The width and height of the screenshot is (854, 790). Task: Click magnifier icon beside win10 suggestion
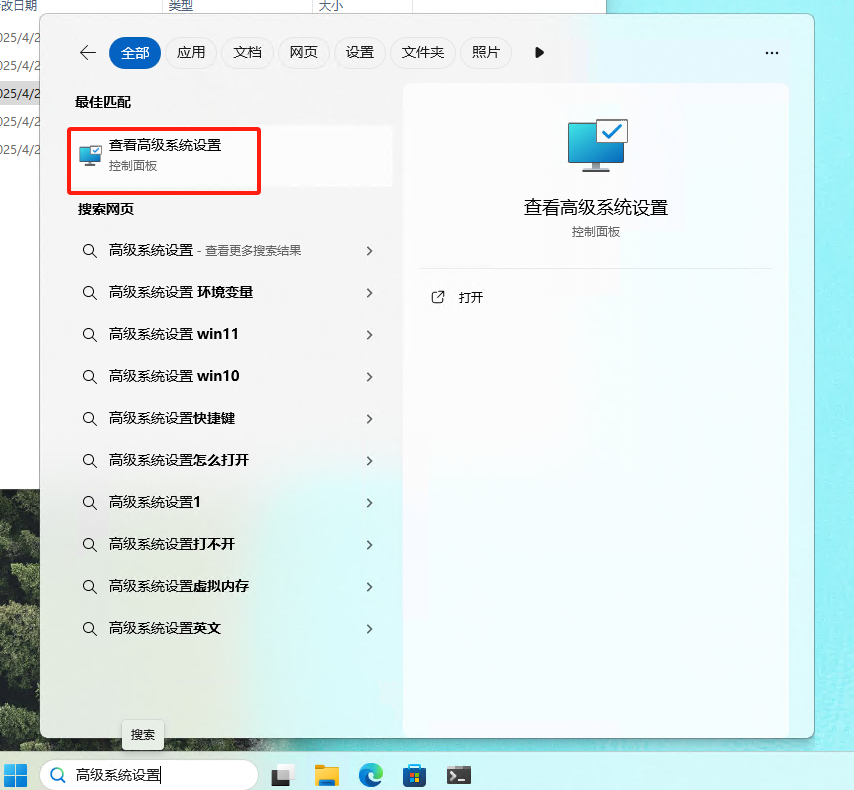[x=89, y=377]
